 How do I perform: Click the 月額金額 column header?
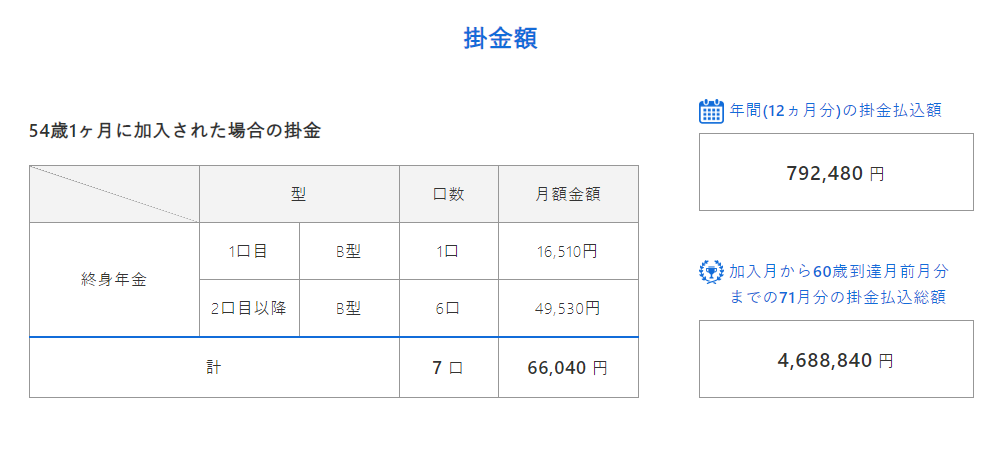pyautogui.click(x=568, y=194)
